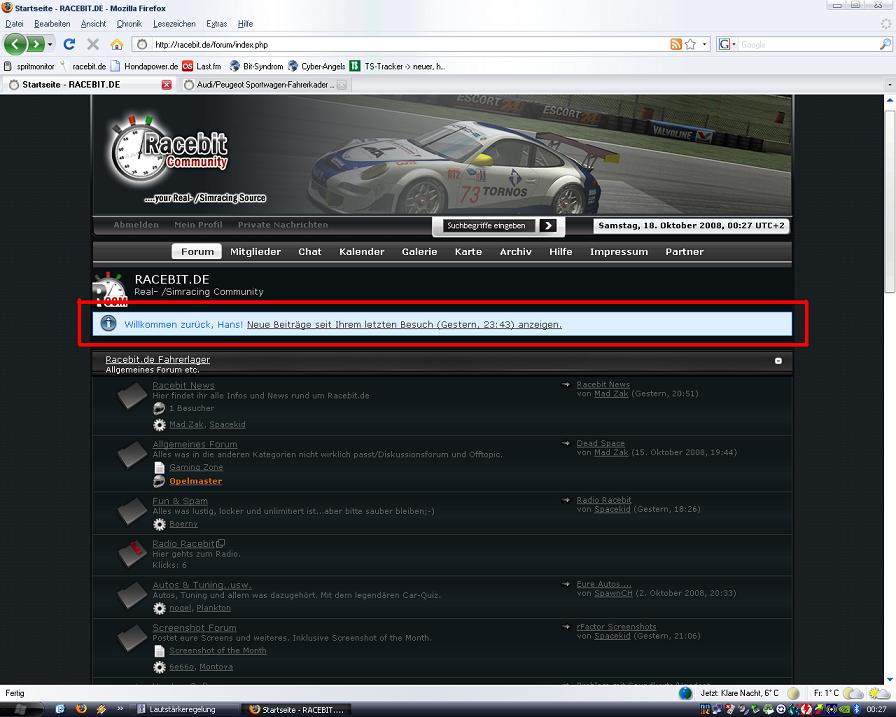
Task: Show new posts since last visit
Action: 404,325
